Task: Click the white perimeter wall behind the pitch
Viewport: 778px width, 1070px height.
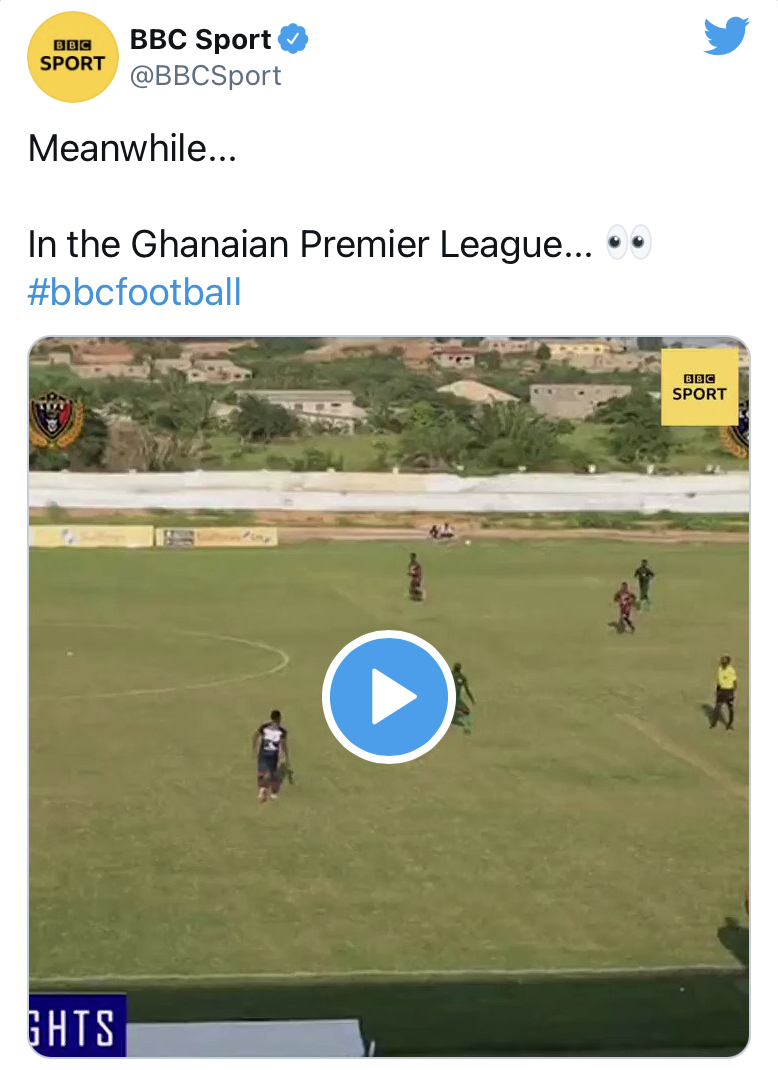Action: [x=389, y=493]
